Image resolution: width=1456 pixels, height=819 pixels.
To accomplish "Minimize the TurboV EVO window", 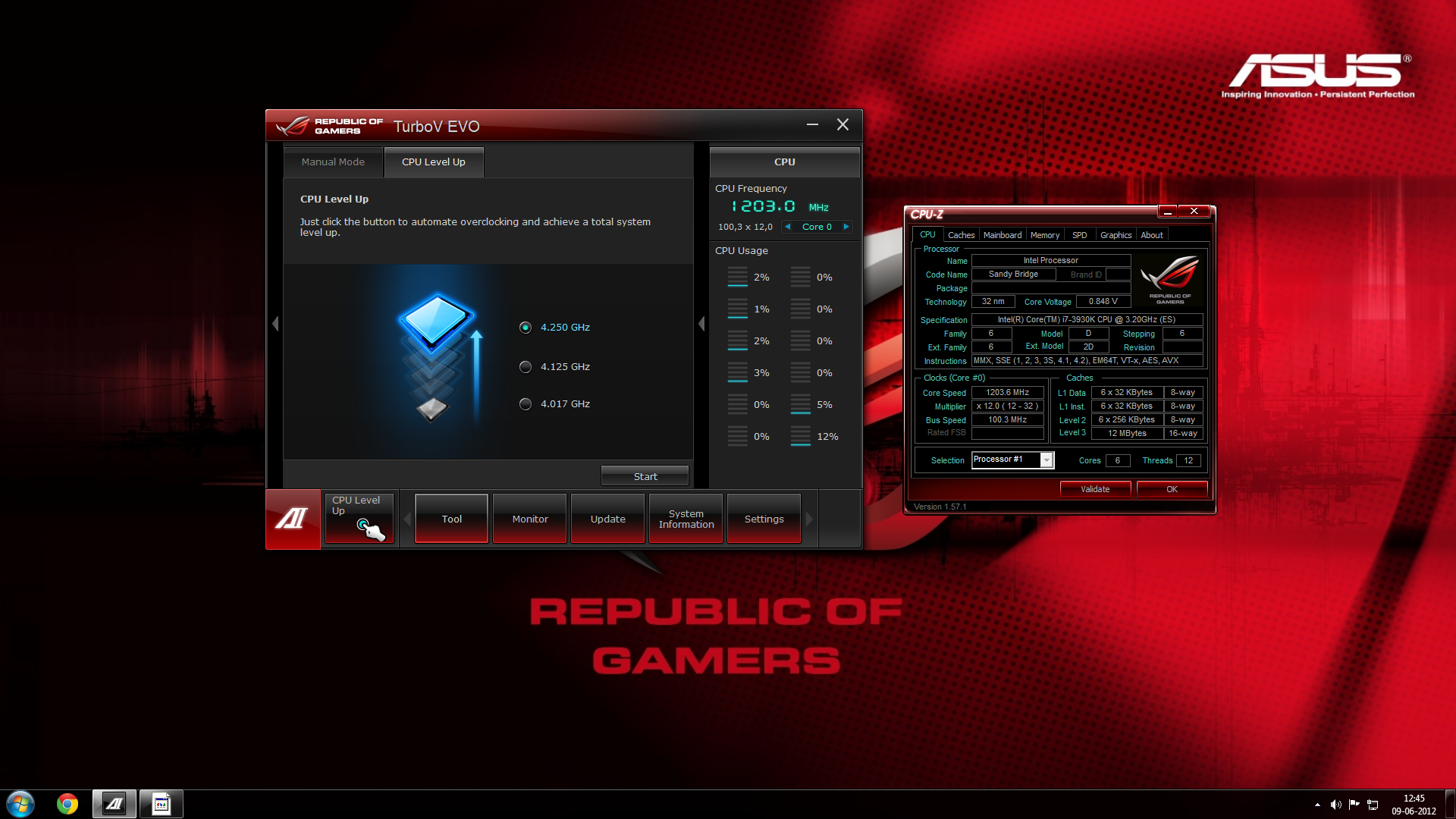I will pos(812,124).
